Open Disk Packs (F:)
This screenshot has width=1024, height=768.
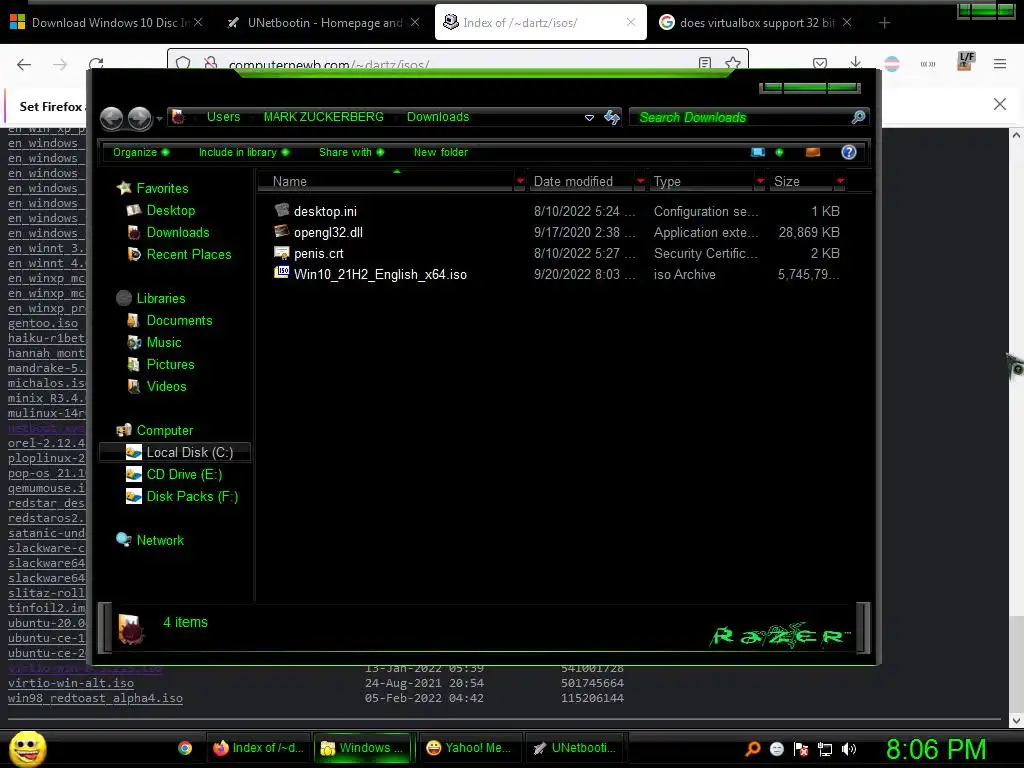pos(192,496)
